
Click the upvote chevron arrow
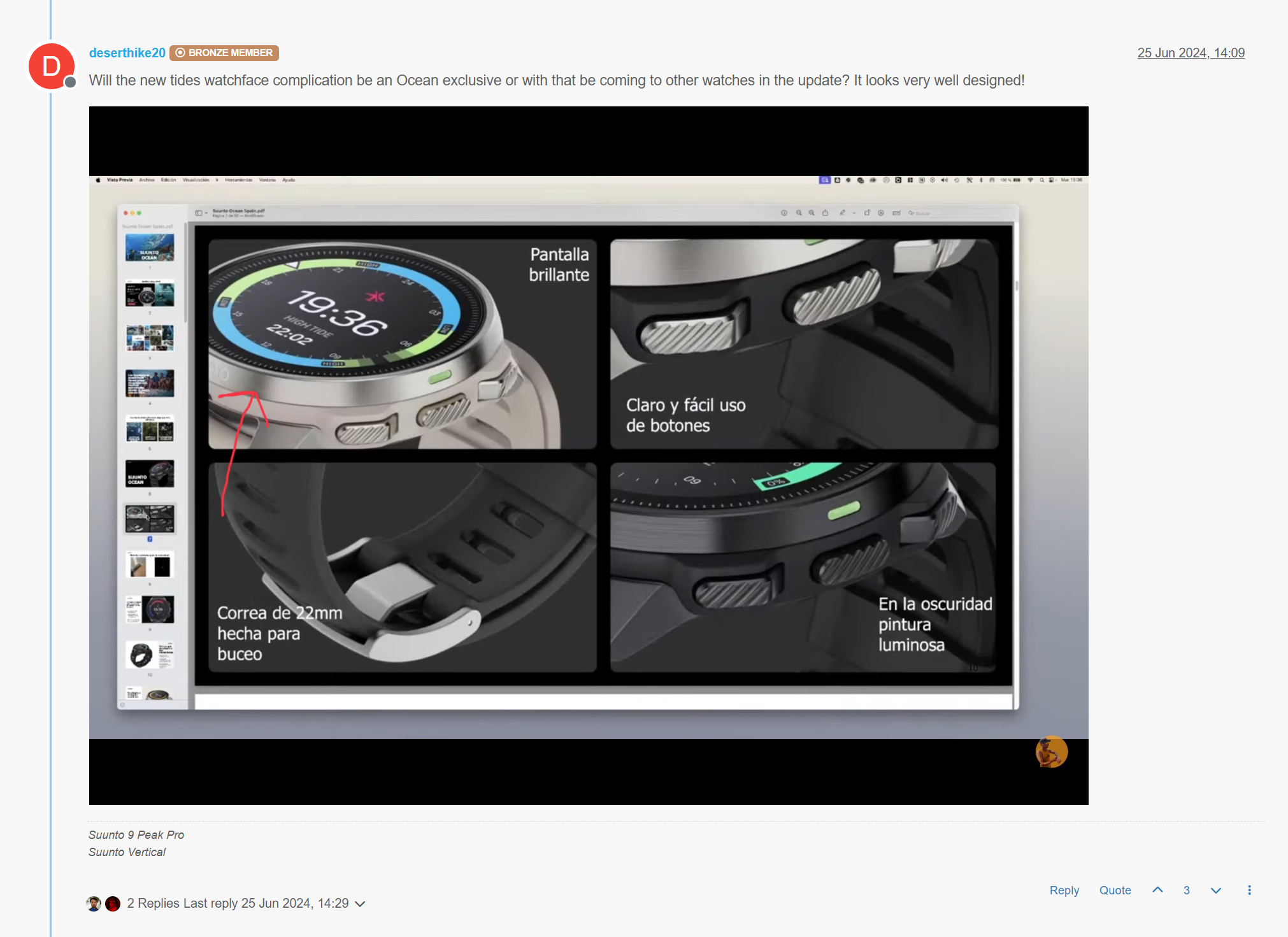click(x=1157, y=890)
